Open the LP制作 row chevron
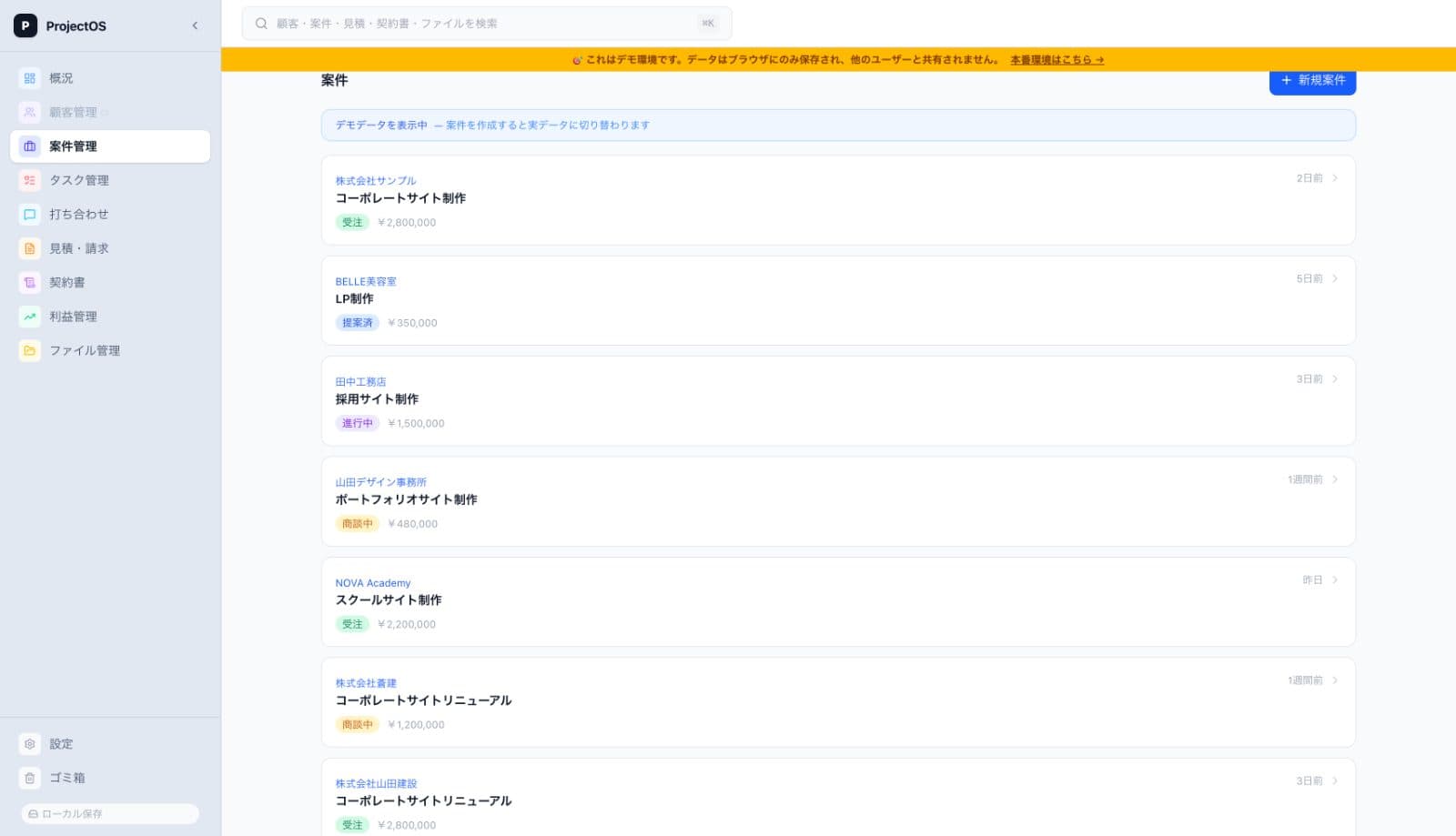The image size is (1456, 836). tap(1335, 278)
